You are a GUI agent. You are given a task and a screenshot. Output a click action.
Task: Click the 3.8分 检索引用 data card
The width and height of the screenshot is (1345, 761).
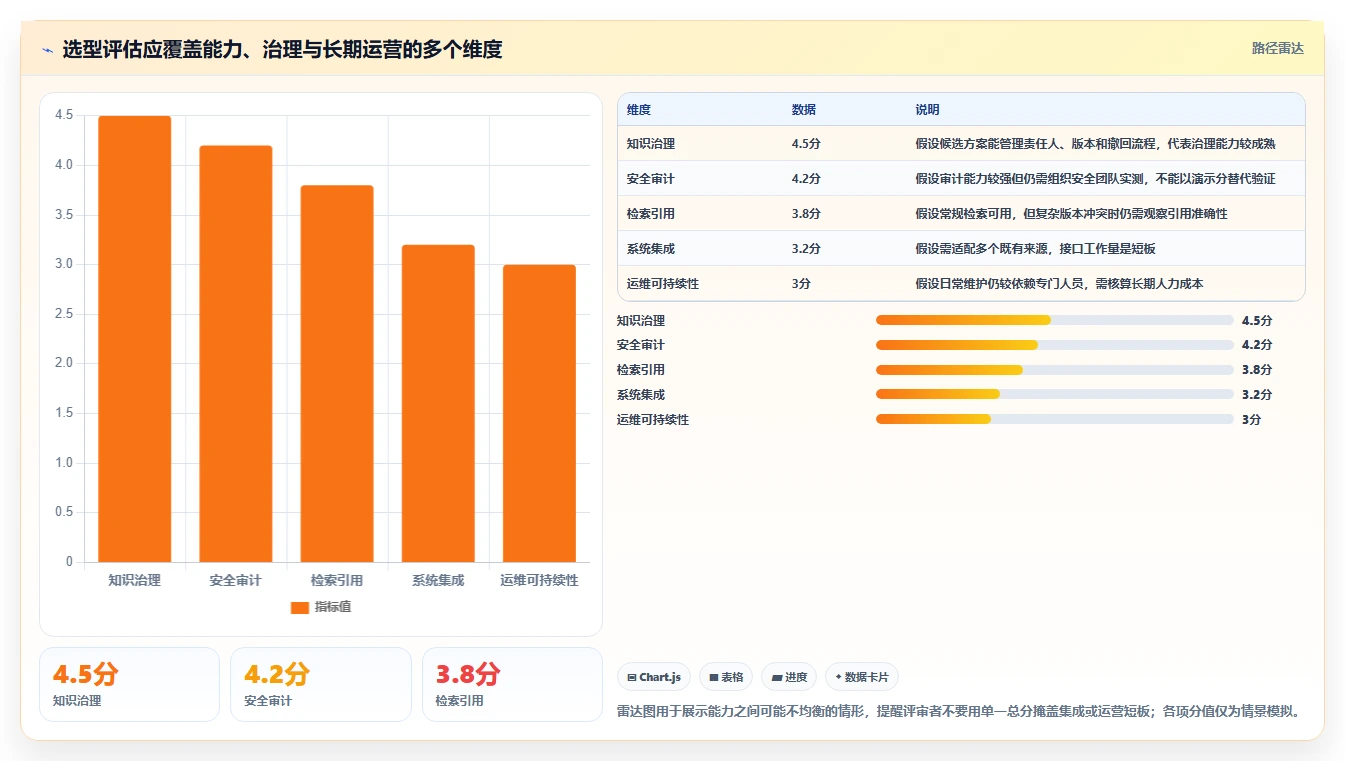pos(512,684)
